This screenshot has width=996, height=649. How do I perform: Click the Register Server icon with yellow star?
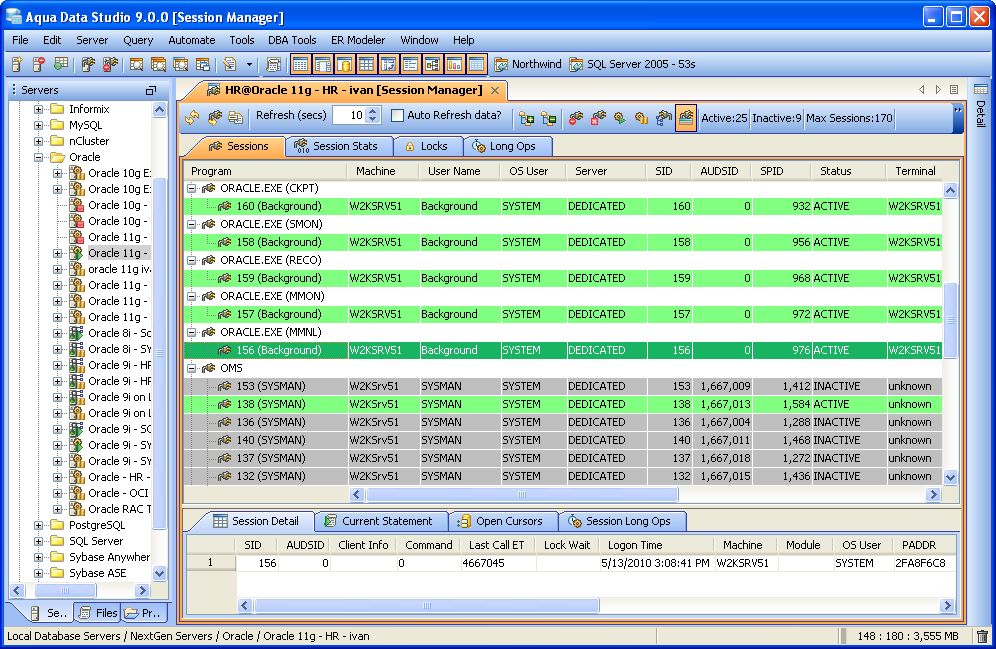coord(17,64)
